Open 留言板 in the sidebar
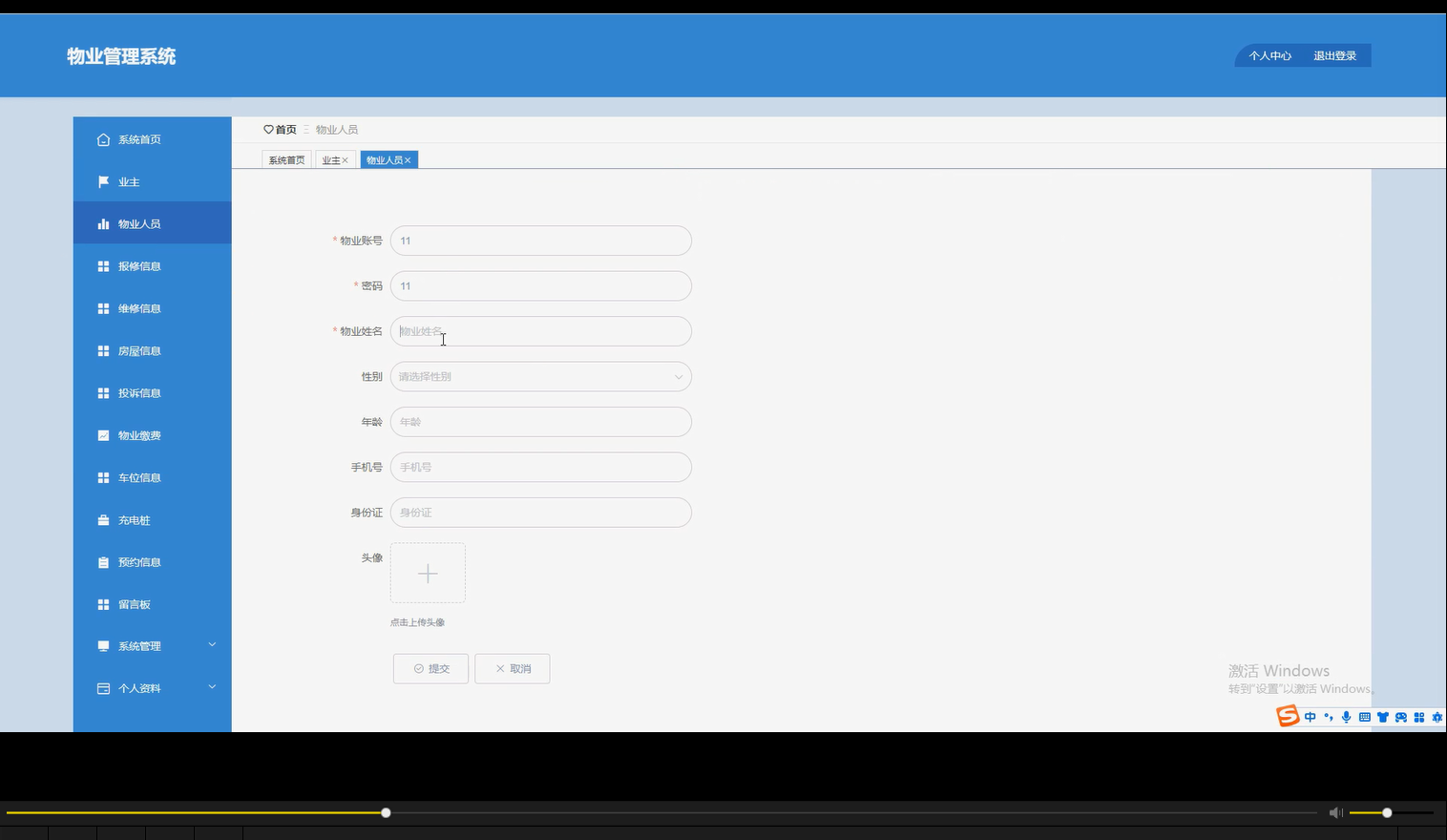 click(152, 604)
